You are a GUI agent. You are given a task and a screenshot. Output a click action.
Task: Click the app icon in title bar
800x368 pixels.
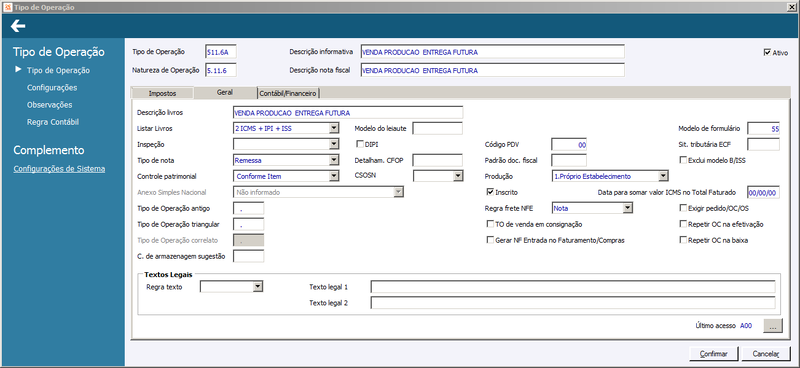coord(7,7)
